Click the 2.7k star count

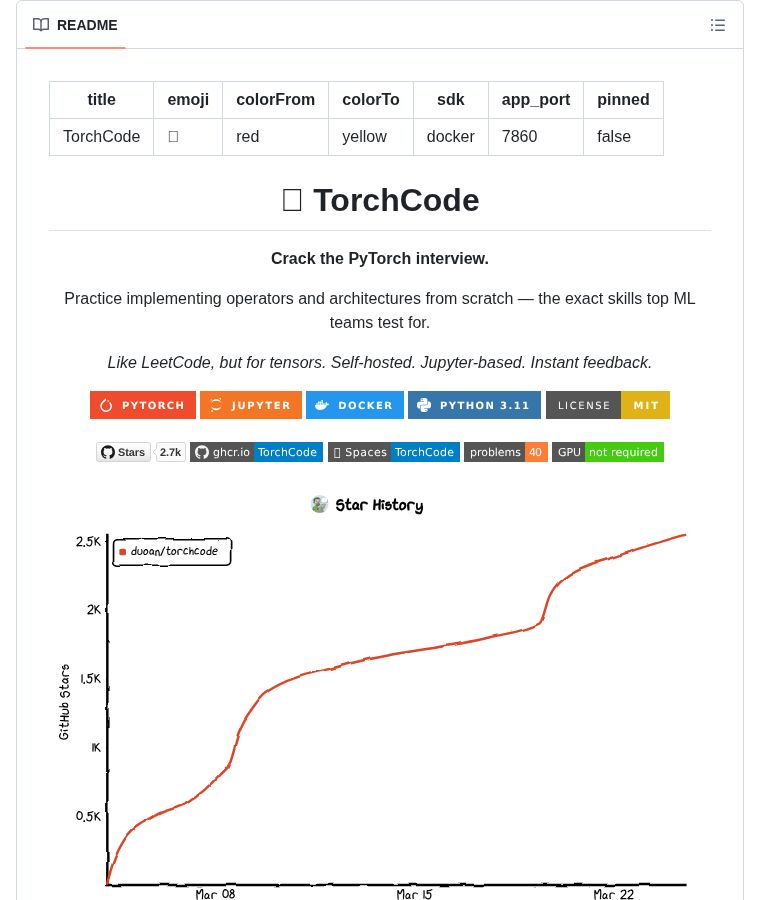pos(170,452)
